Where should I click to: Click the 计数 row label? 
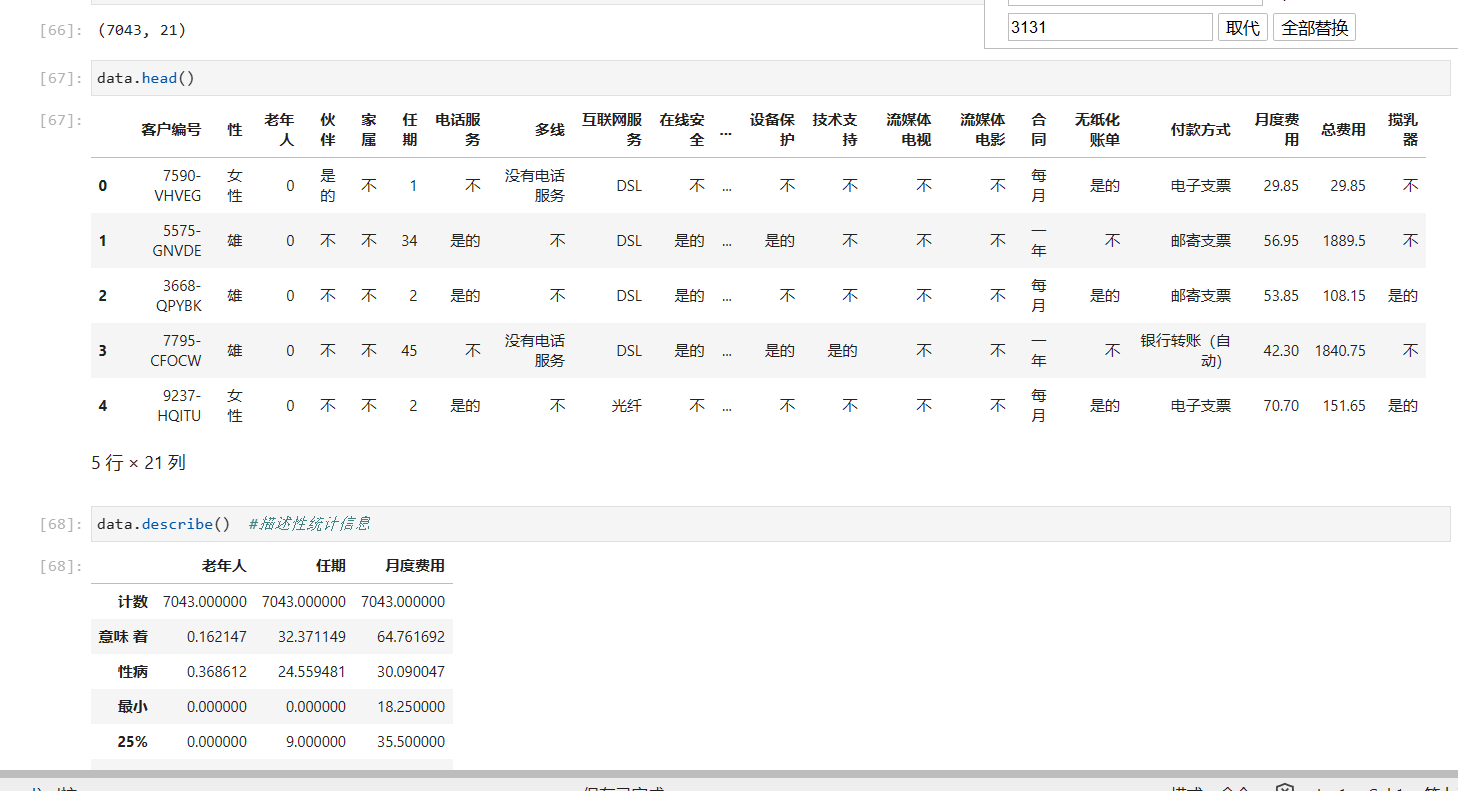[x=132, y=602]
